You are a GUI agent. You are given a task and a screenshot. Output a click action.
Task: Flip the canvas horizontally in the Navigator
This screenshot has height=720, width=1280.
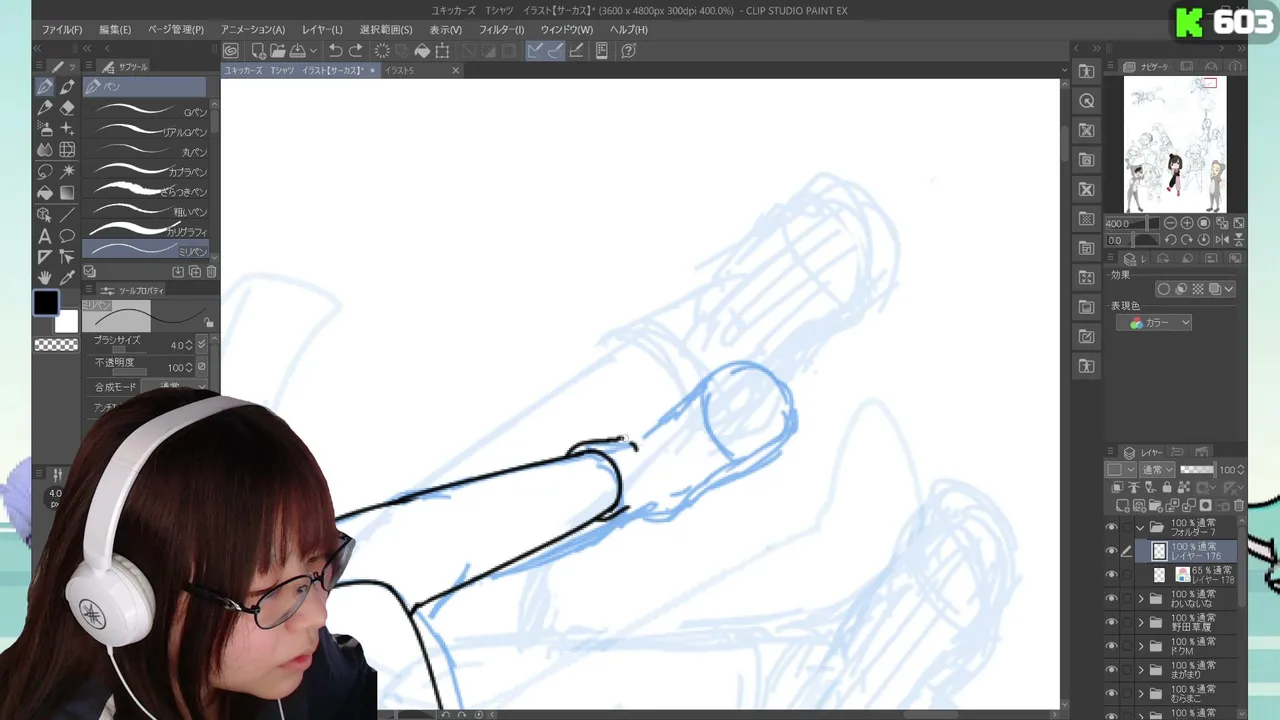click(1221, 240)
